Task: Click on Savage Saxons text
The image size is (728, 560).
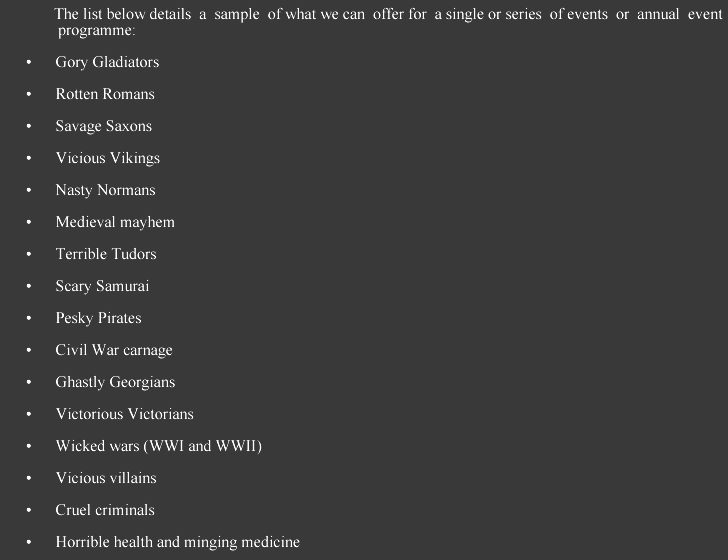Action: click(x=104, y=126)
